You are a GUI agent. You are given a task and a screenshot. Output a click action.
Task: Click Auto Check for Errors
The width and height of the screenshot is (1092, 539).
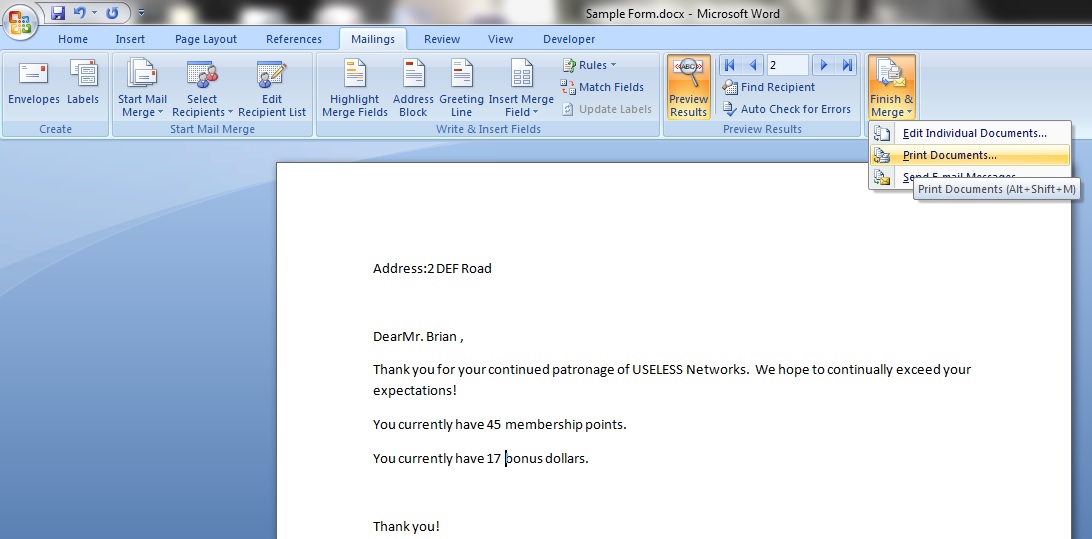pos(787,109)
